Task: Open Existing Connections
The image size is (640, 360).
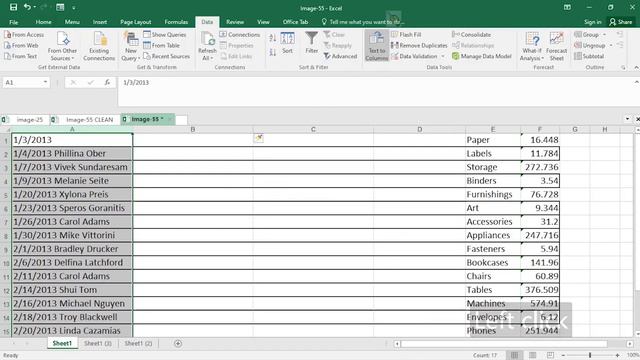Action: 99,46
